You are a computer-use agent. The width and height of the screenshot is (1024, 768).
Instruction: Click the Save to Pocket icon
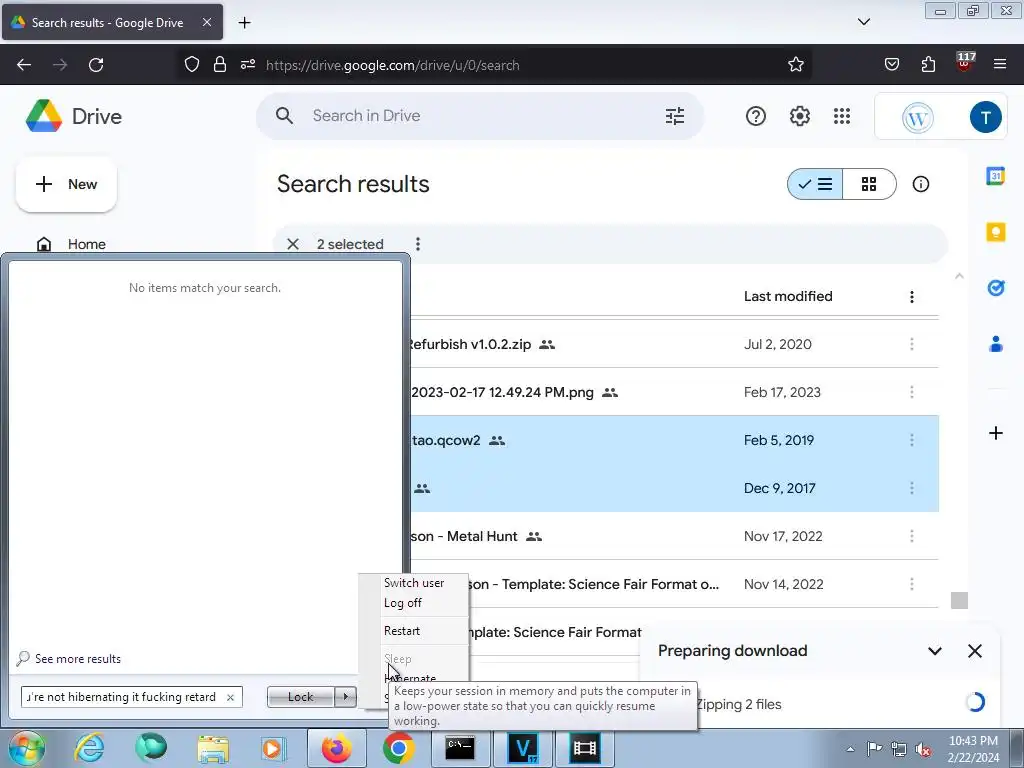tap(891, 65)
